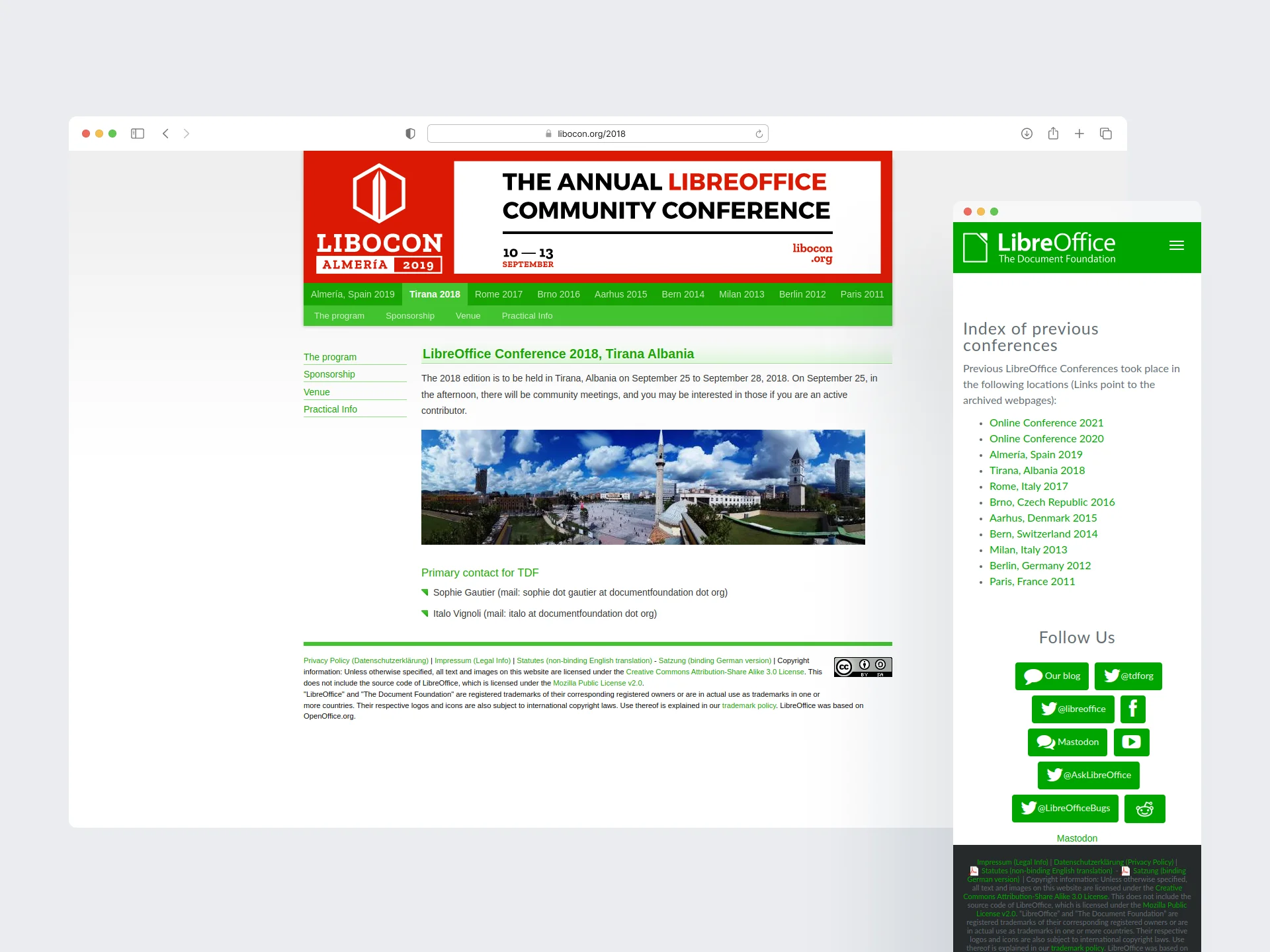Click Practical Info link in left sidebar
This screenshot has height=952, width=1270.
pyautogui.click(x=331, y=409)
